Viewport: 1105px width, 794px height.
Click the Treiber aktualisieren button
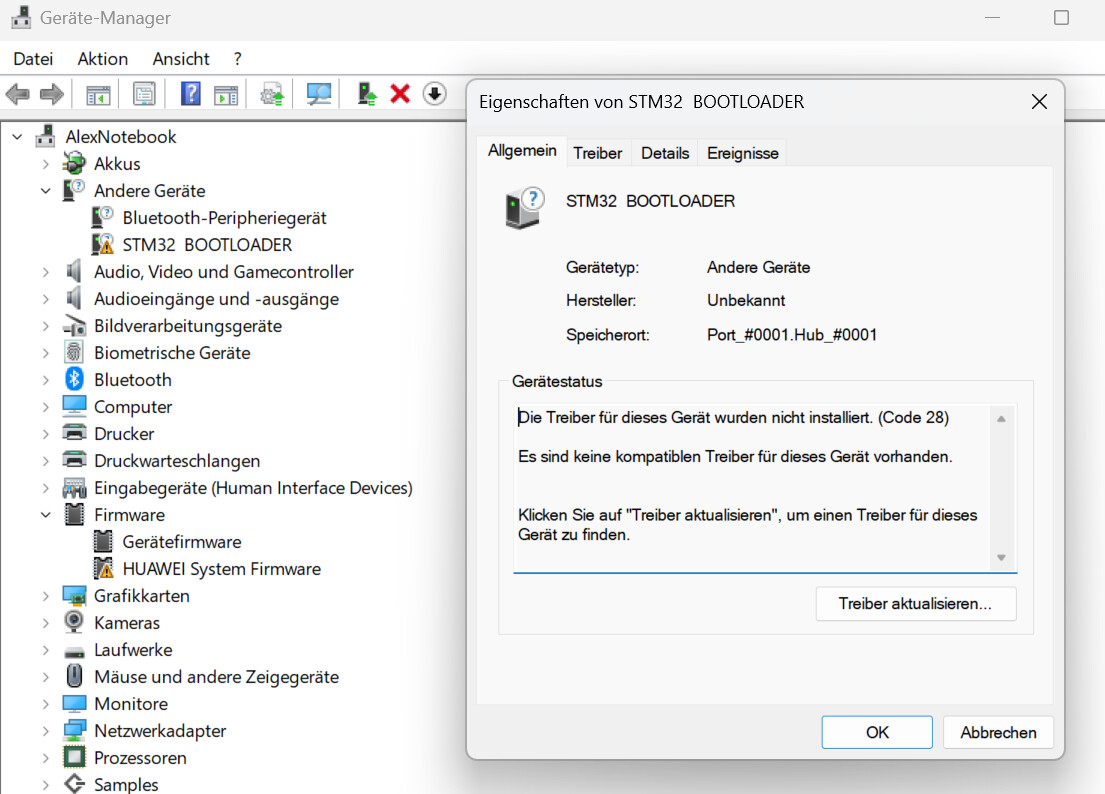click(915, 603)
